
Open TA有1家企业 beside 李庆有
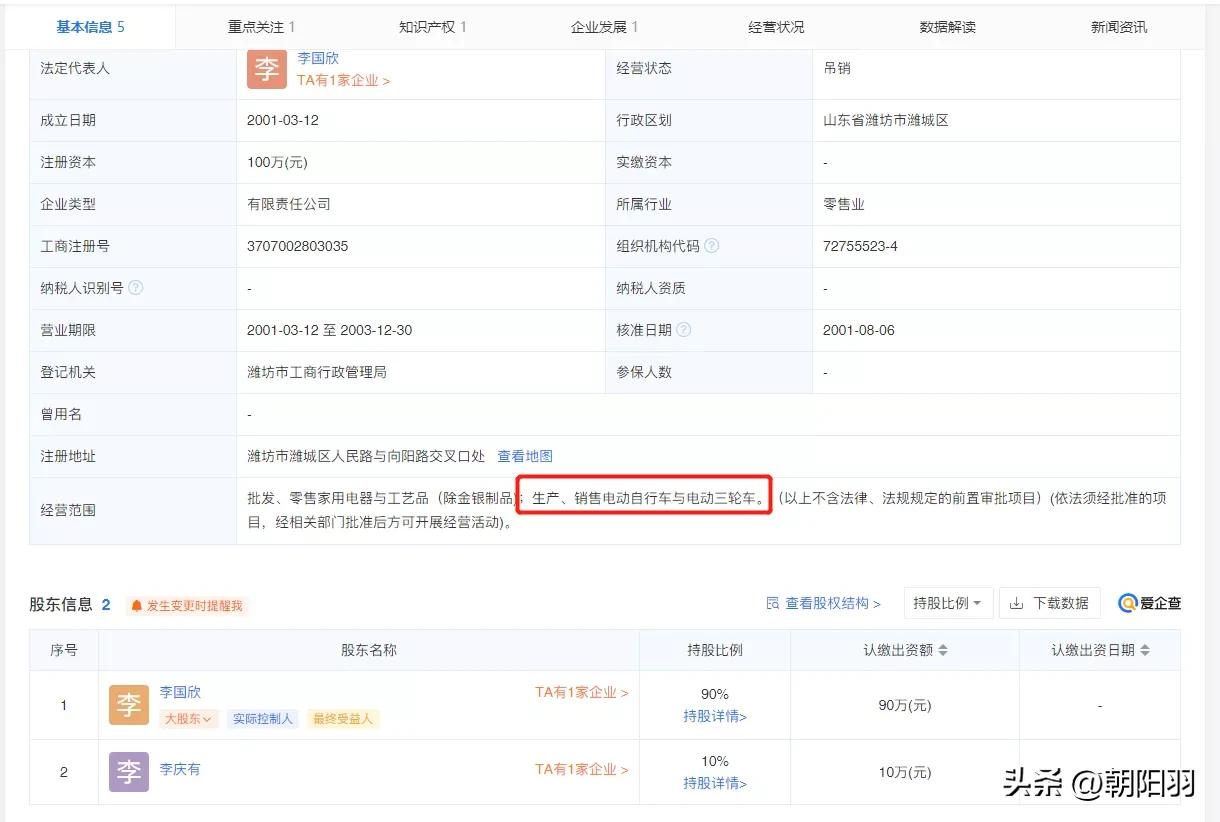coord(580,770)
